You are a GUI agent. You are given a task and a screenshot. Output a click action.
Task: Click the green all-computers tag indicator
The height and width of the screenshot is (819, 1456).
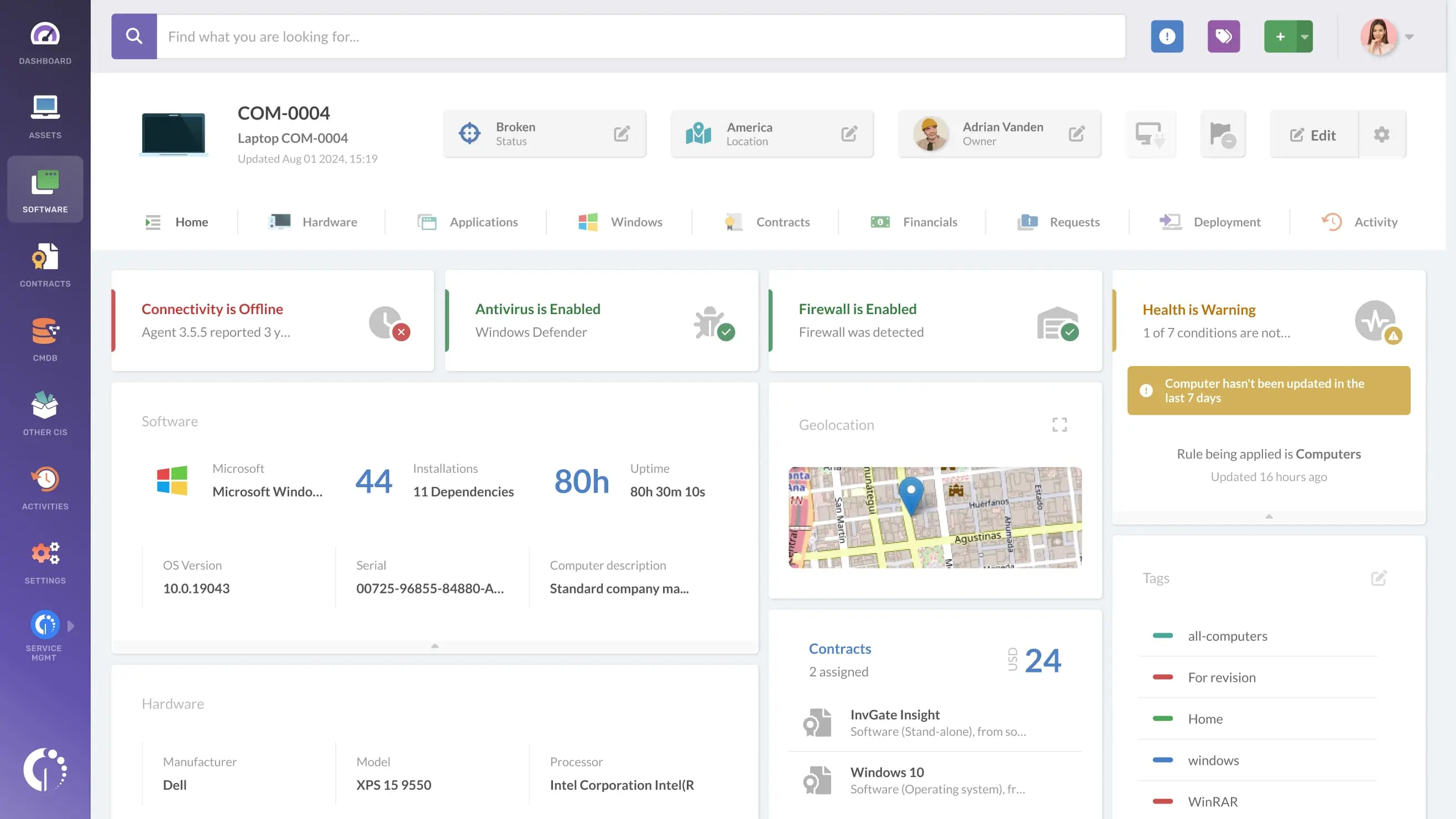coord(1165,636)
